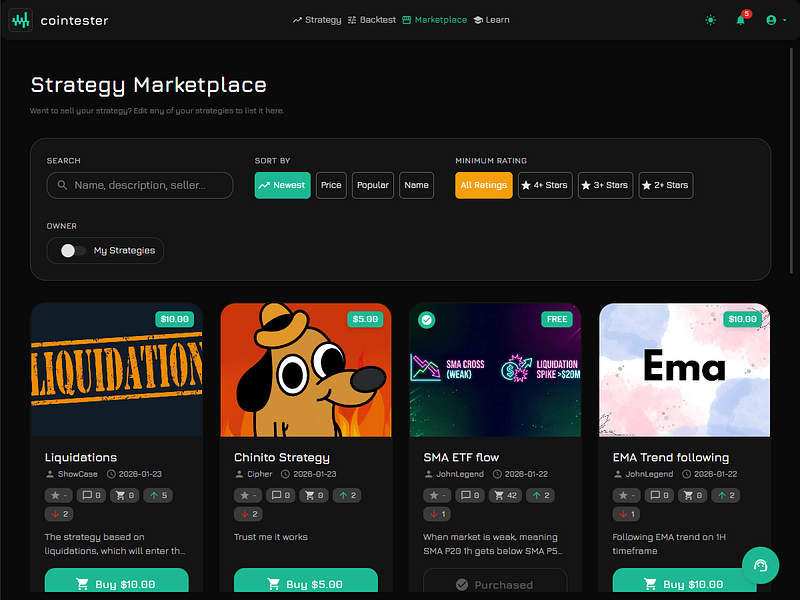This screenshot has height=600, width=800.
Task: Downvote the Chinito Strategy
Action: click(x=248, y=514)
